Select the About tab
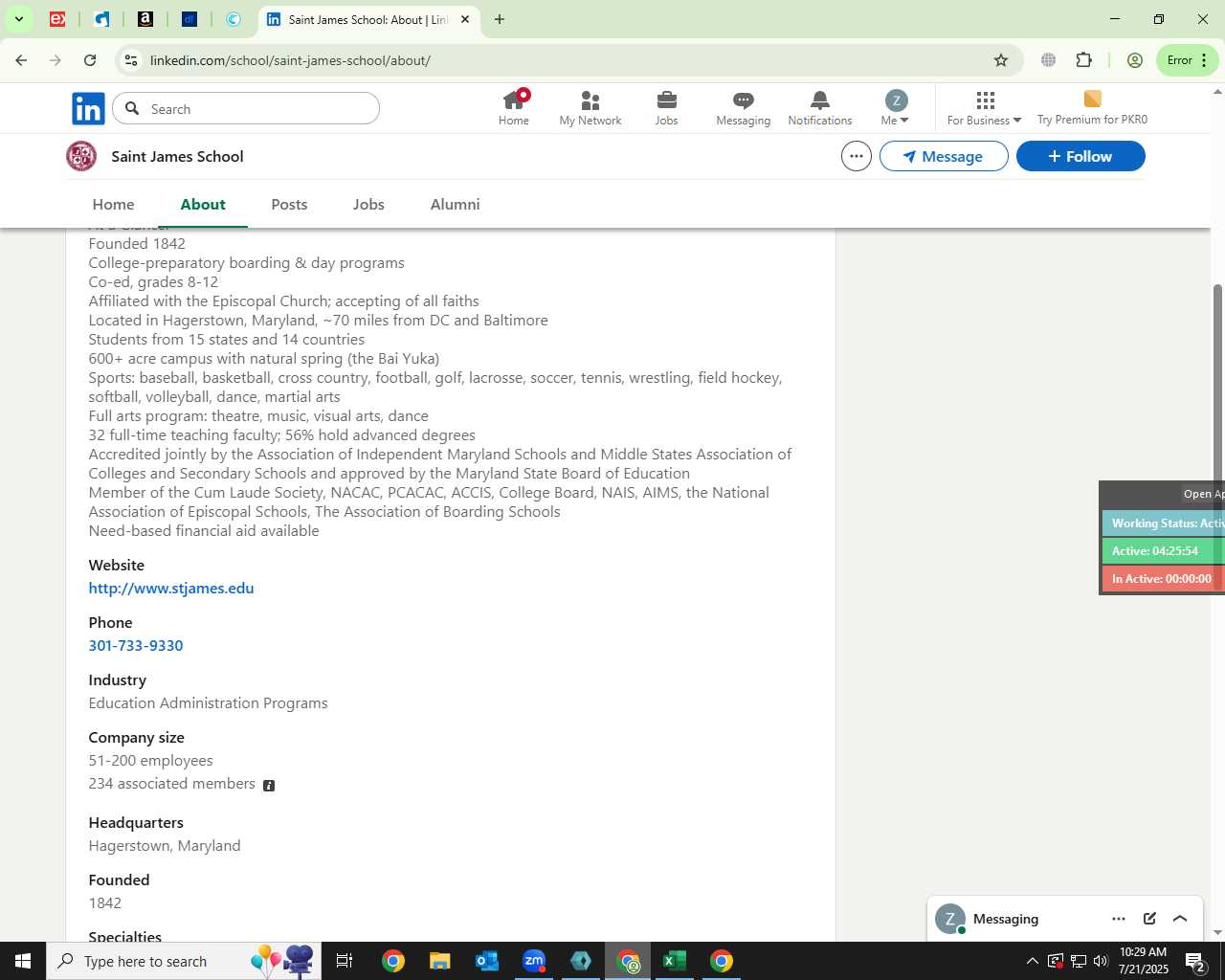This screenshot has width=1225, height=980. [203, 204]
